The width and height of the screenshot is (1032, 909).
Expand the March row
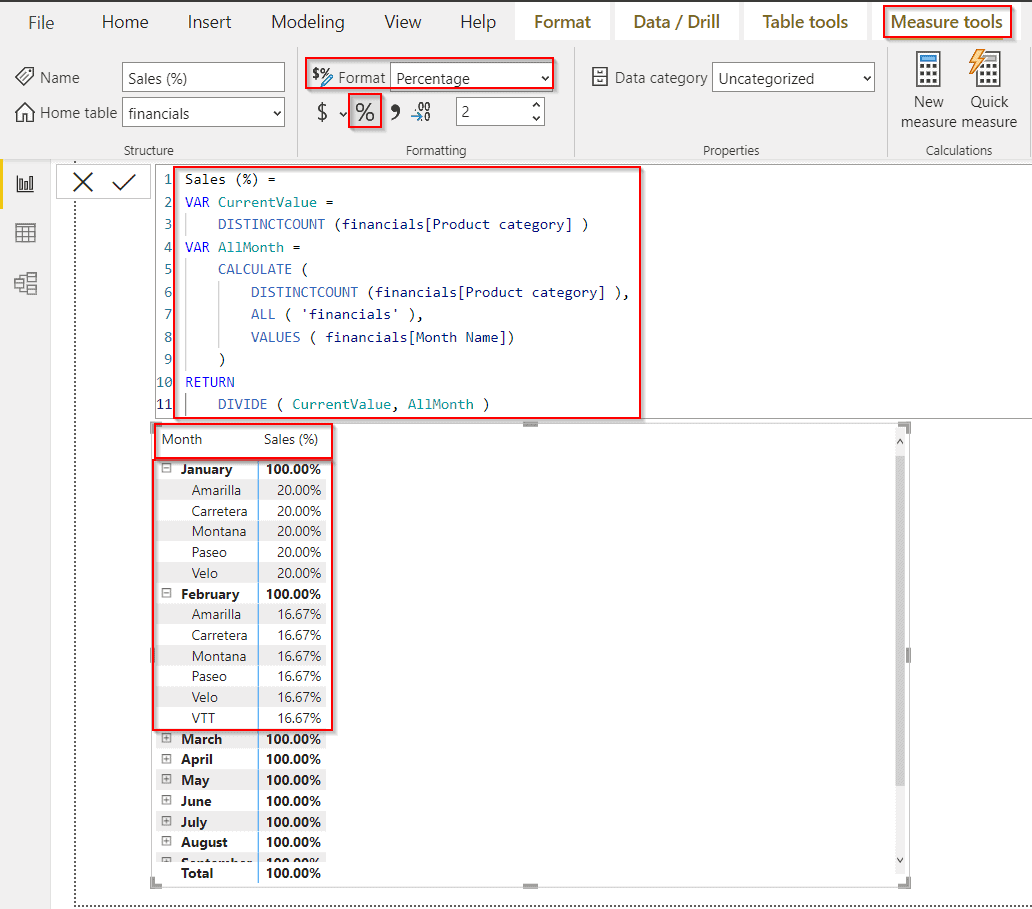pyautogui.click(x=167, y=739)
